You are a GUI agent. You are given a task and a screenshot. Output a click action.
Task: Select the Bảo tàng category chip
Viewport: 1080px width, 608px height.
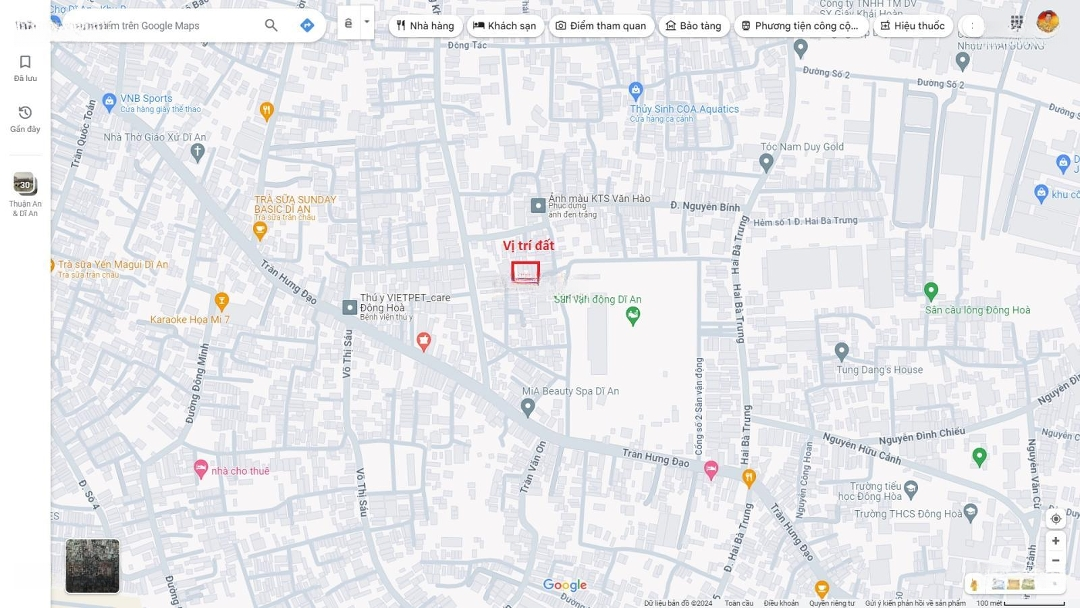point(693,26)
